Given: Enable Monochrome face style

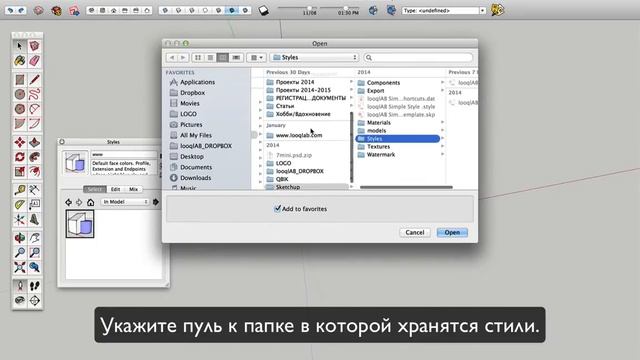Looking at the screenshot, I should point(245,10).
